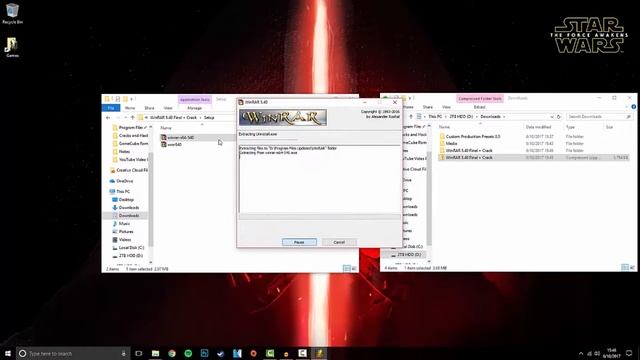Switch Downloads window to details view icon
This screenshot has height=360, width=640.
pyautogui.click(x=624, y=267)
